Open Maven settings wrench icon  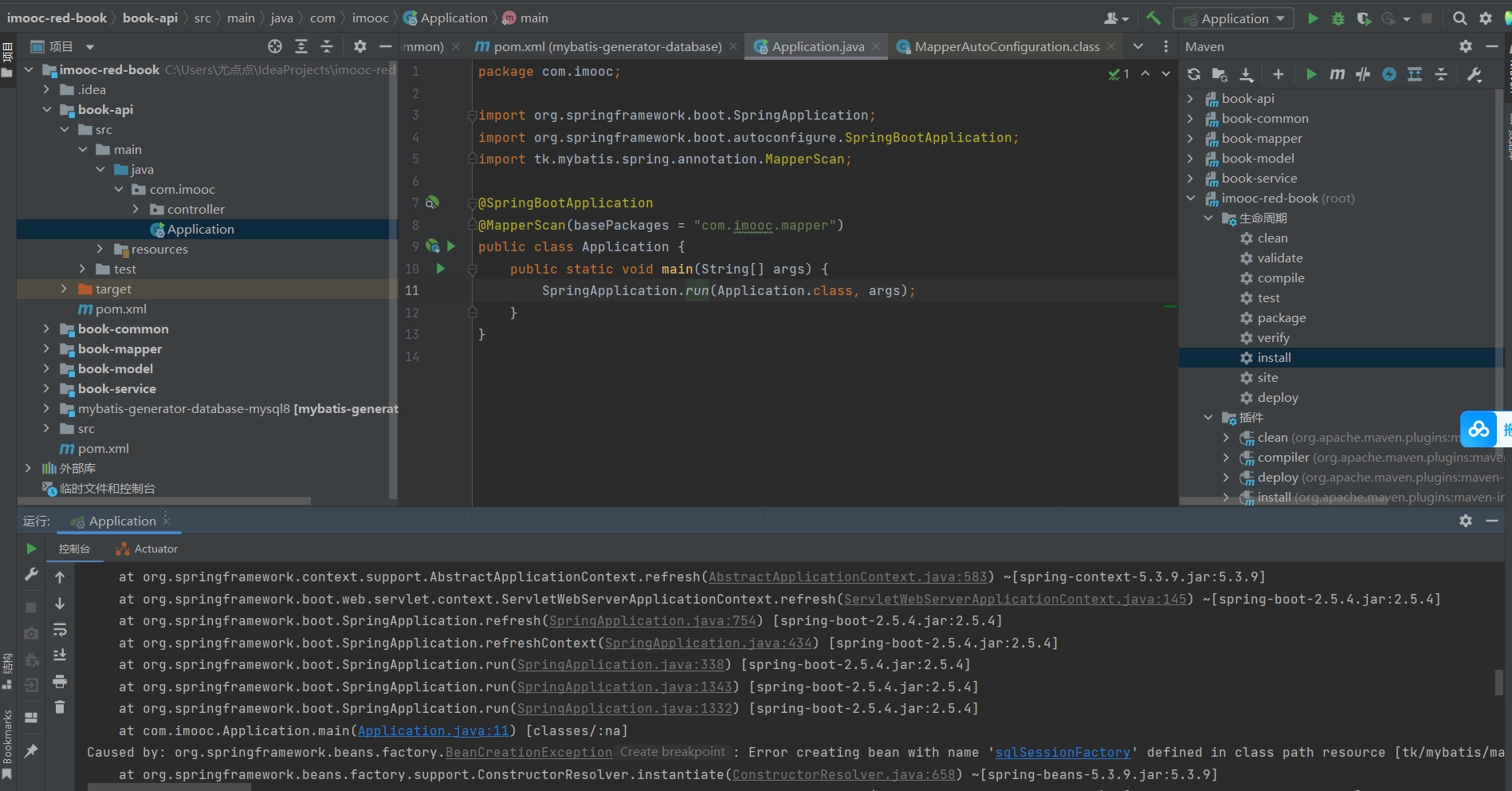pyautogui.click(x=1475, y=74)
